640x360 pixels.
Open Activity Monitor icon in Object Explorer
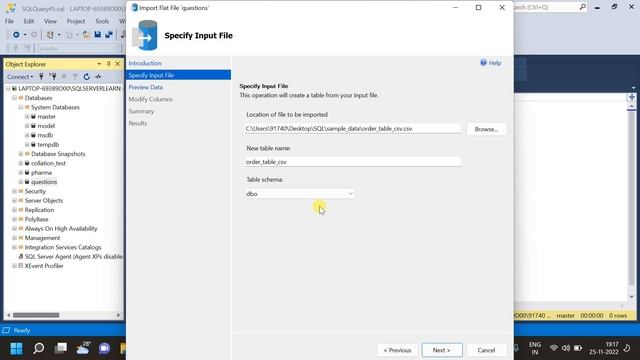click(x=98, y=76)
